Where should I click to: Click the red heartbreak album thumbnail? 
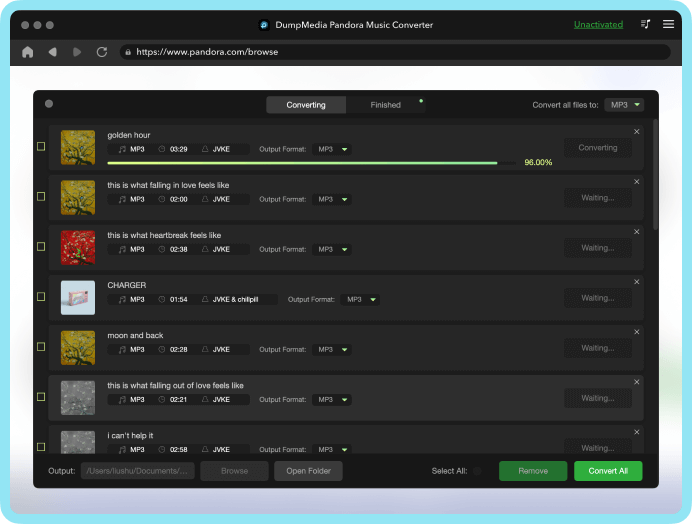(78, 247)
